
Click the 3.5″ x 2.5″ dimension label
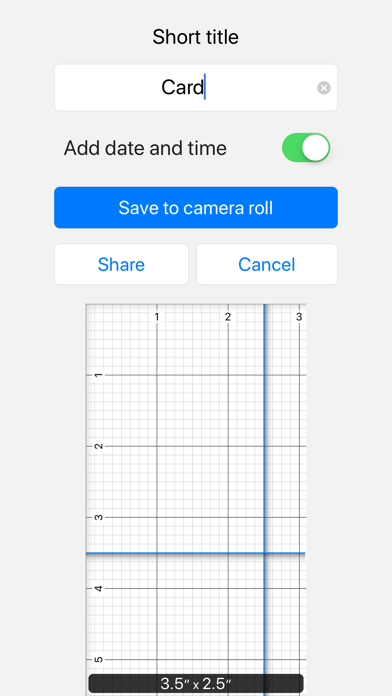pyautogui.click(x=196, y=684)
